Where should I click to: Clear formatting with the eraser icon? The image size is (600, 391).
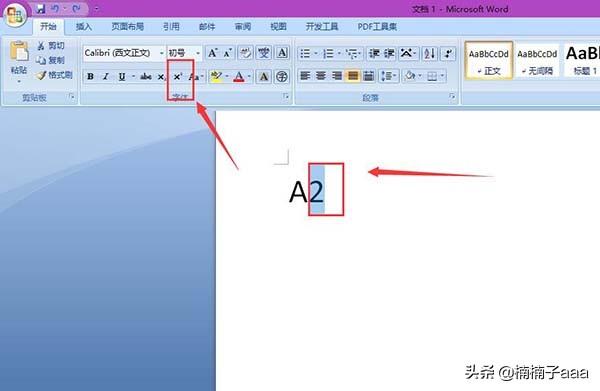(245, 53)
